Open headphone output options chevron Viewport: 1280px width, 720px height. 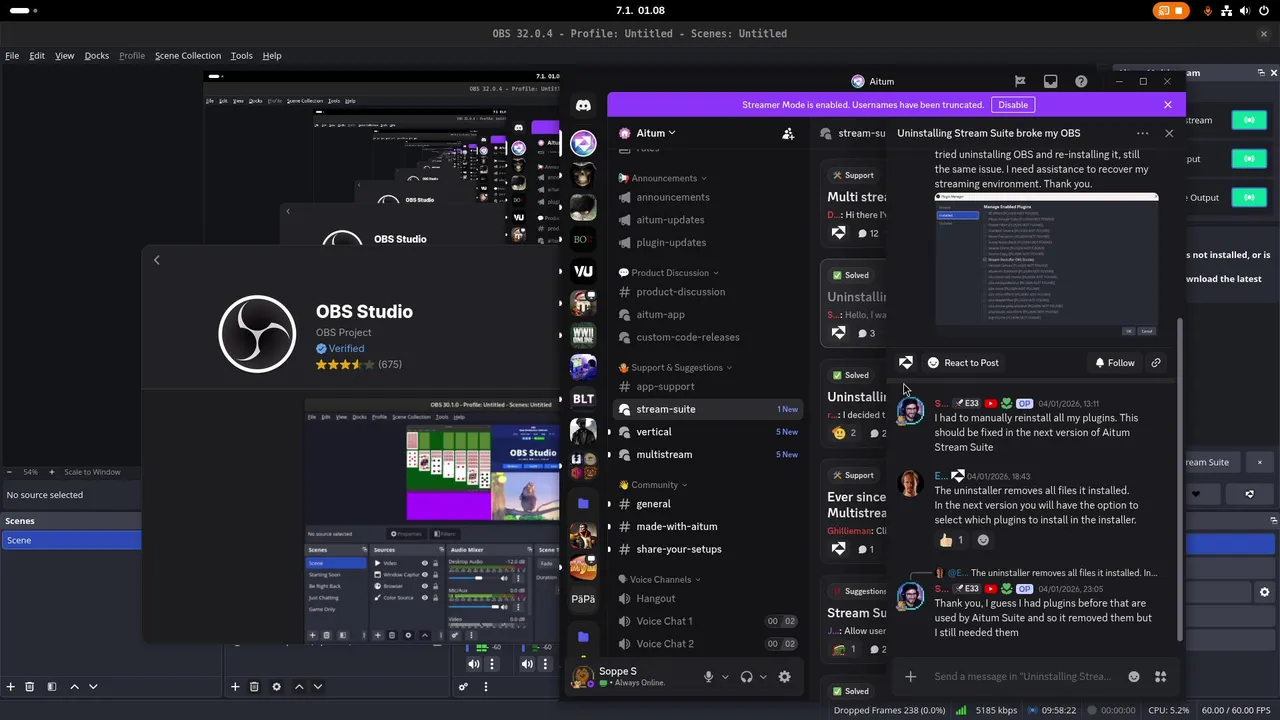point(763,677)
